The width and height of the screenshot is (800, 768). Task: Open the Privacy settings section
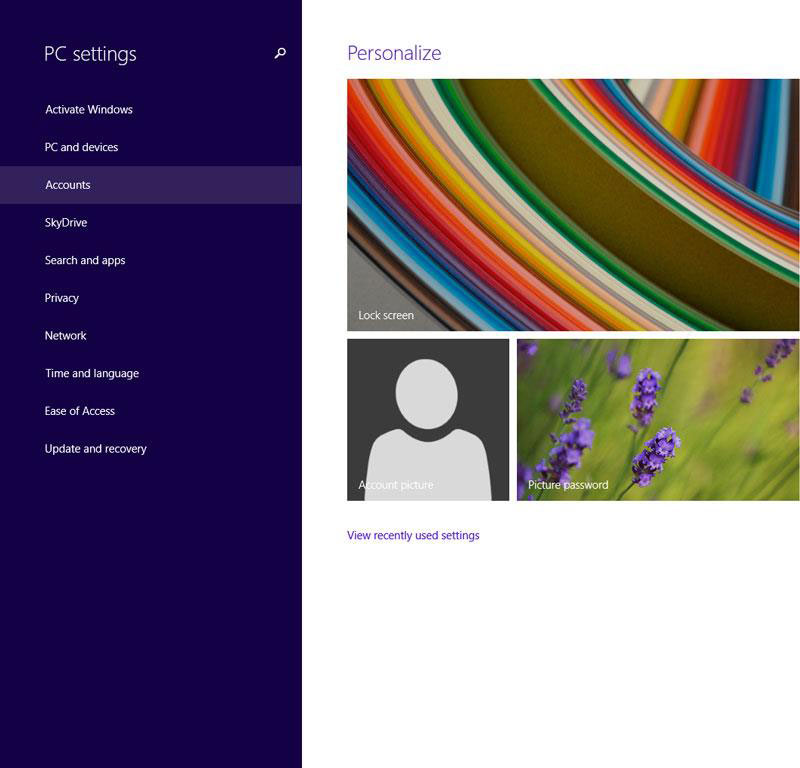pyautogui.click(x=62, y=297)
